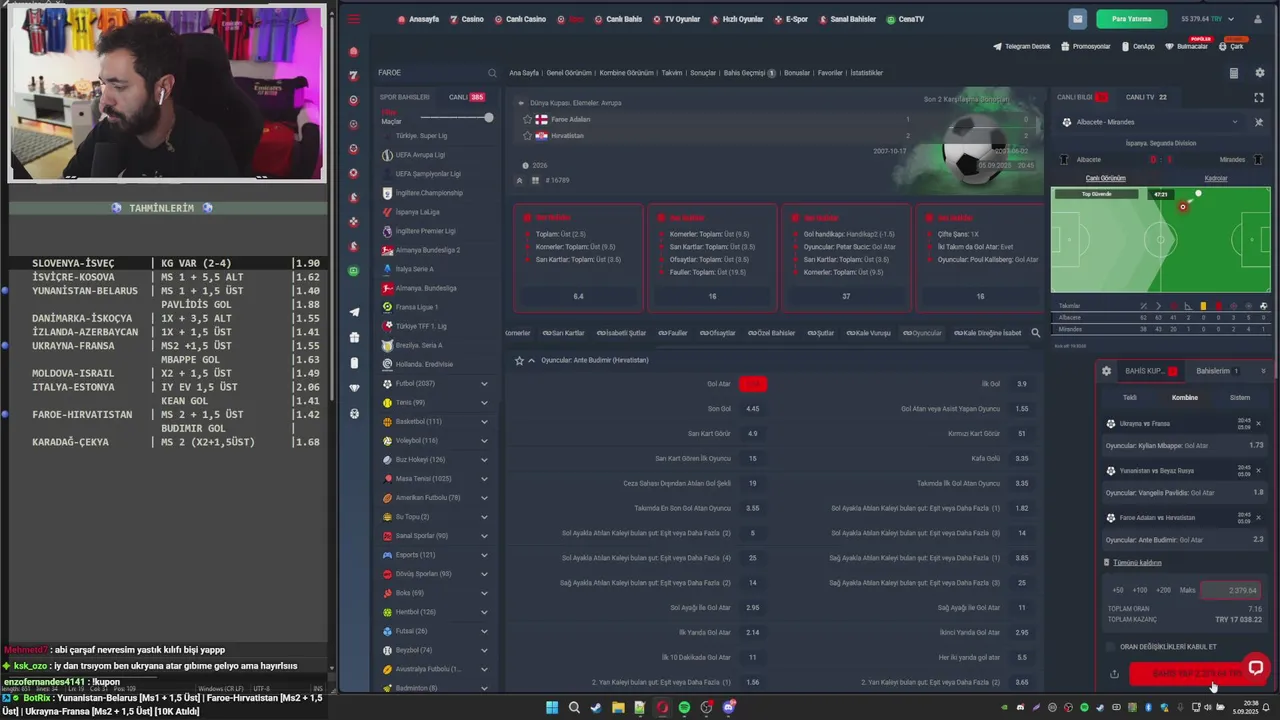Click Para Yatırma deposit button
Image resolution: width=1280 pixels, height=720 pixels.
tap(1132, 19)
